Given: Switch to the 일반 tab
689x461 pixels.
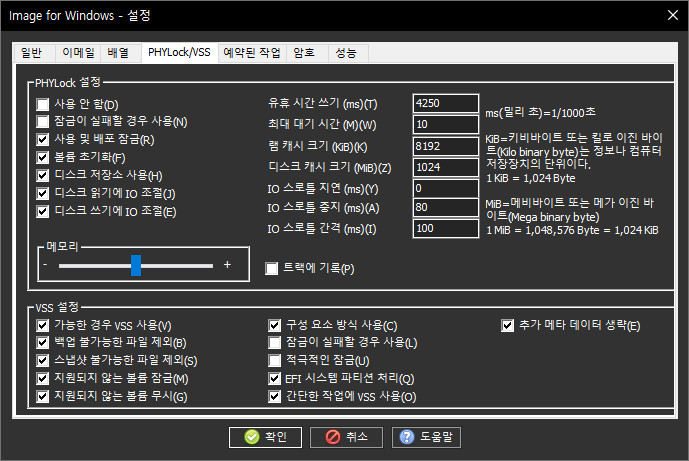Looking at the screenshot, I should click(33, 53).
